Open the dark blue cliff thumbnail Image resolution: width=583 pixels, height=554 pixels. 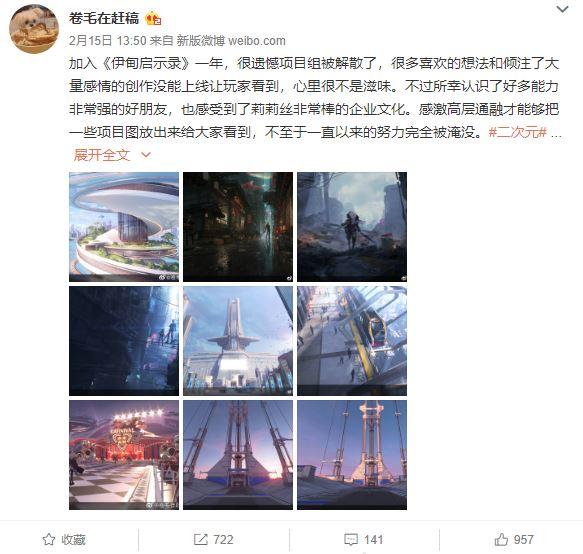click(x=124, y=341)
